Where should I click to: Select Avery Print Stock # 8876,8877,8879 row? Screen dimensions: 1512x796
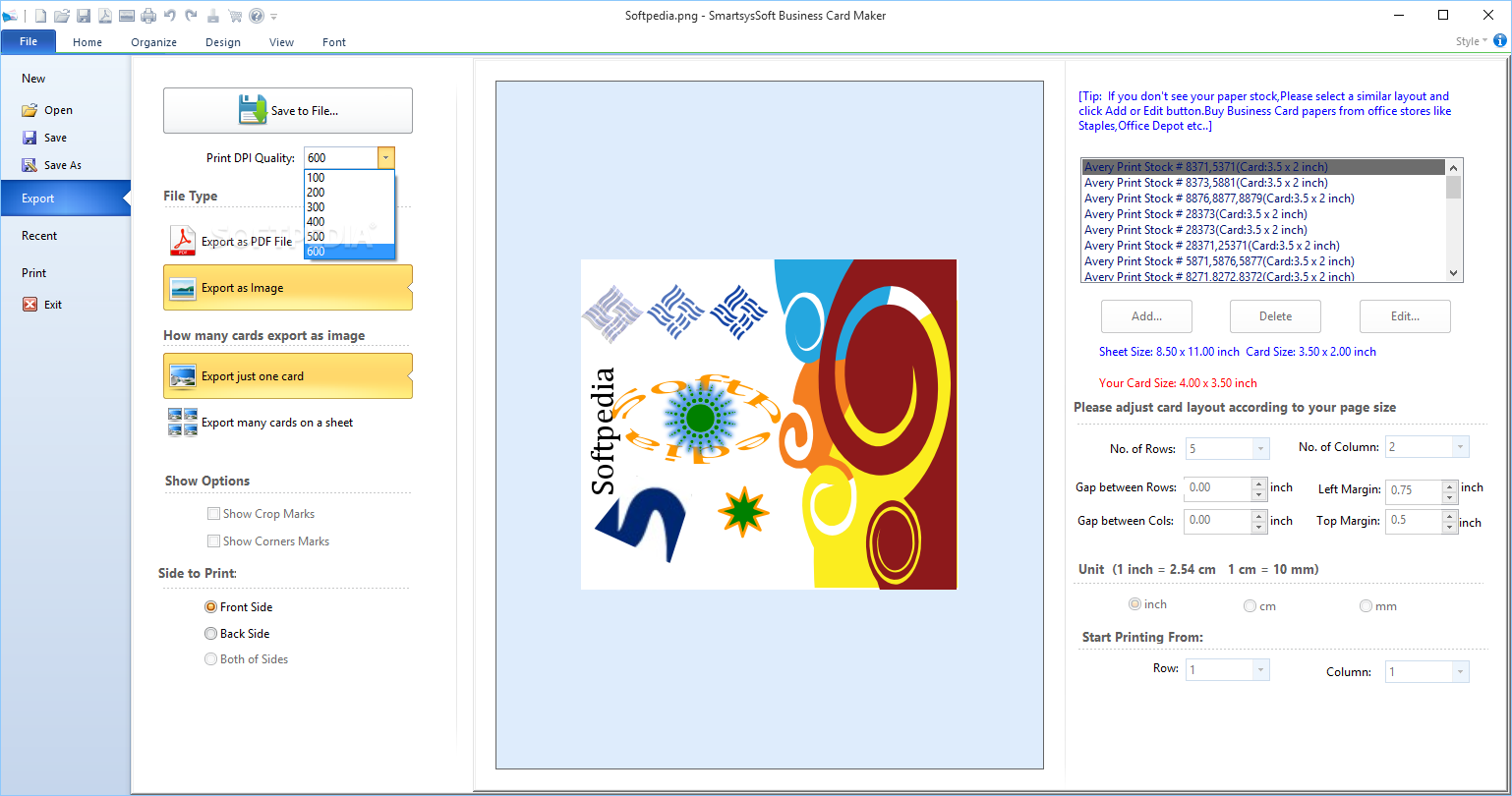1263,199
